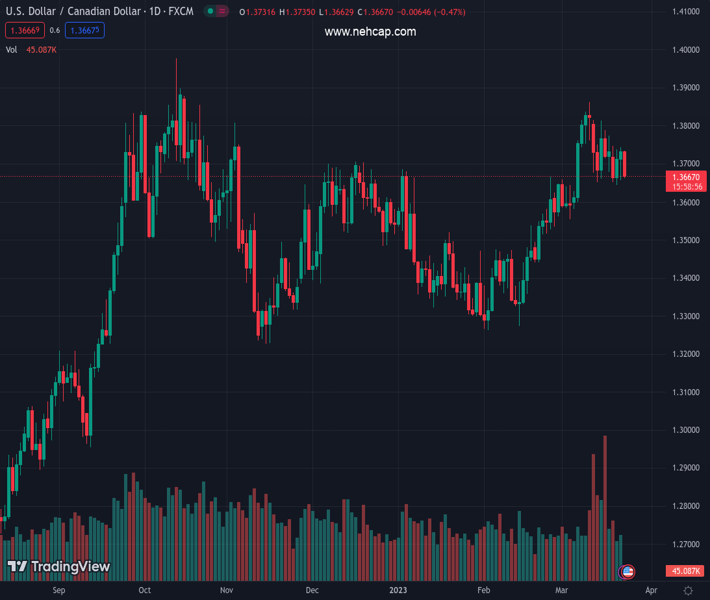The width and height of the screenshot is (710, 600).
Task: Open the TradingView logo link
Action: [59, 566]
